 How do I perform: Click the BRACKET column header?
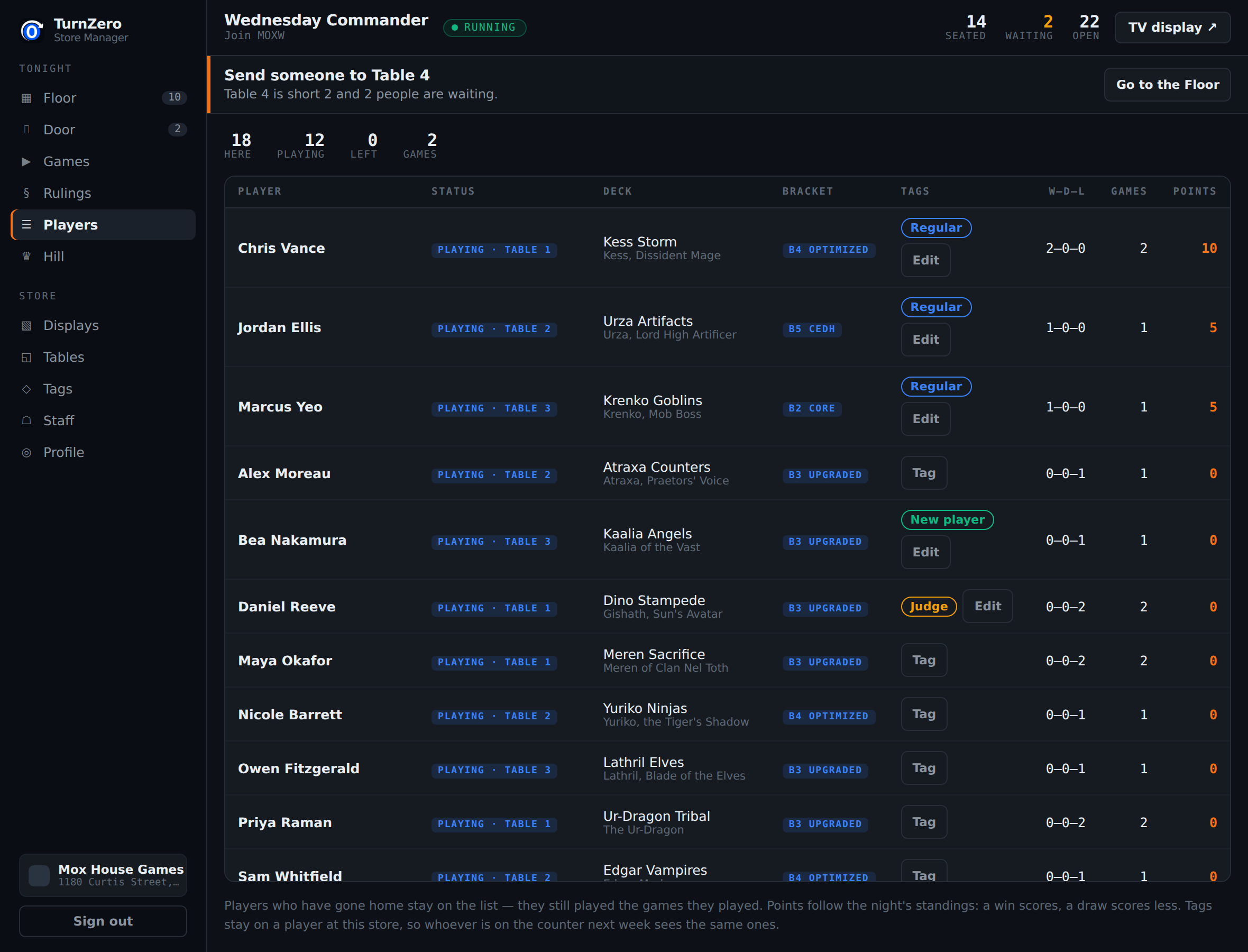(808, 191)
